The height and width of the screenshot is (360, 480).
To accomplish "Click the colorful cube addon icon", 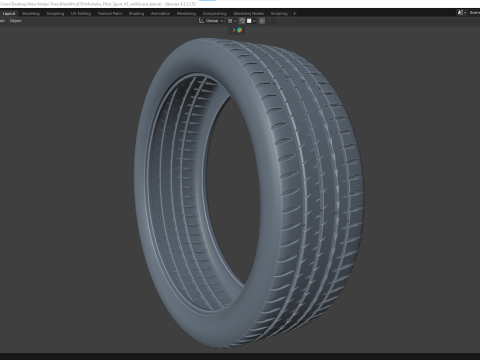I will (x=240, y=30).
